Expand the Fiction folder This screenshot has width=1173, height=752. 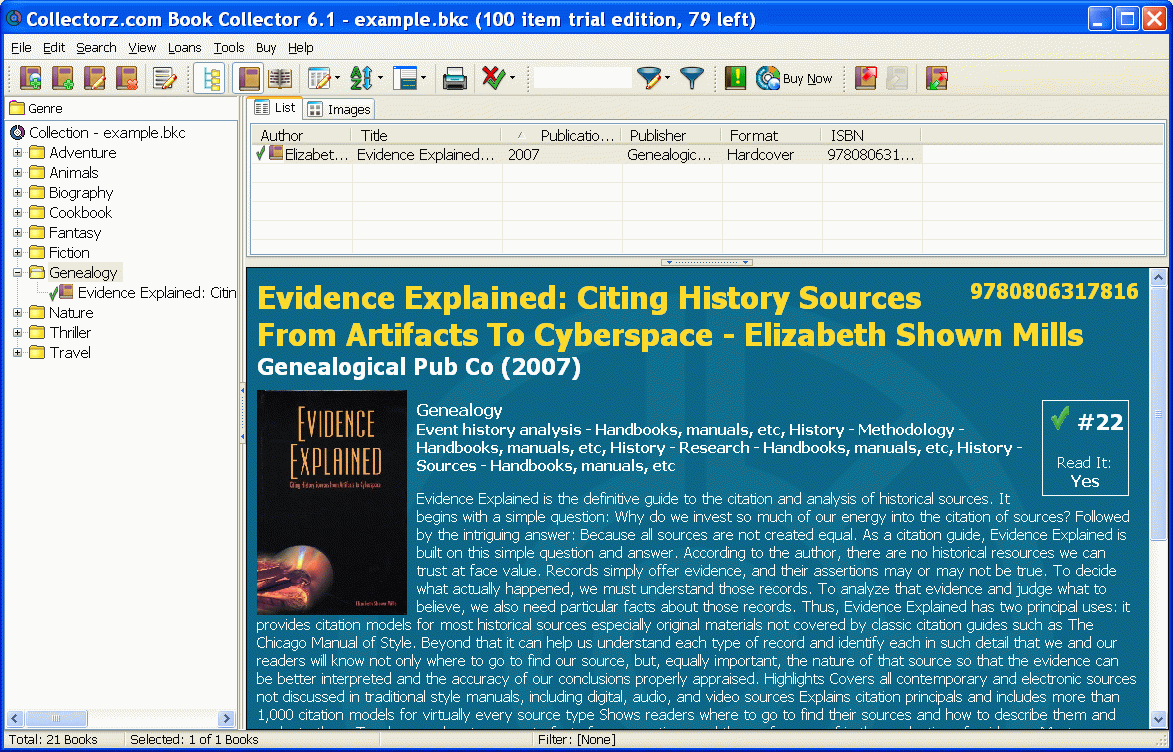(17, 253)
